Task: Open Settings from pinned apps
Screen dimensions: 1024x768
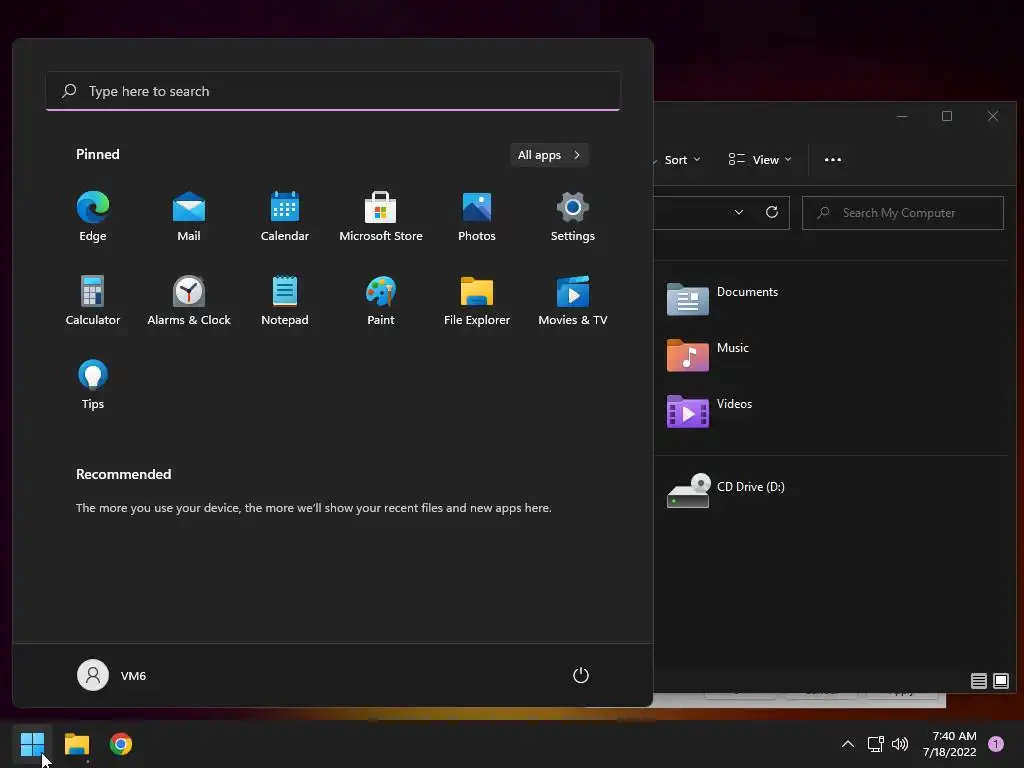Action: (573, 217)
